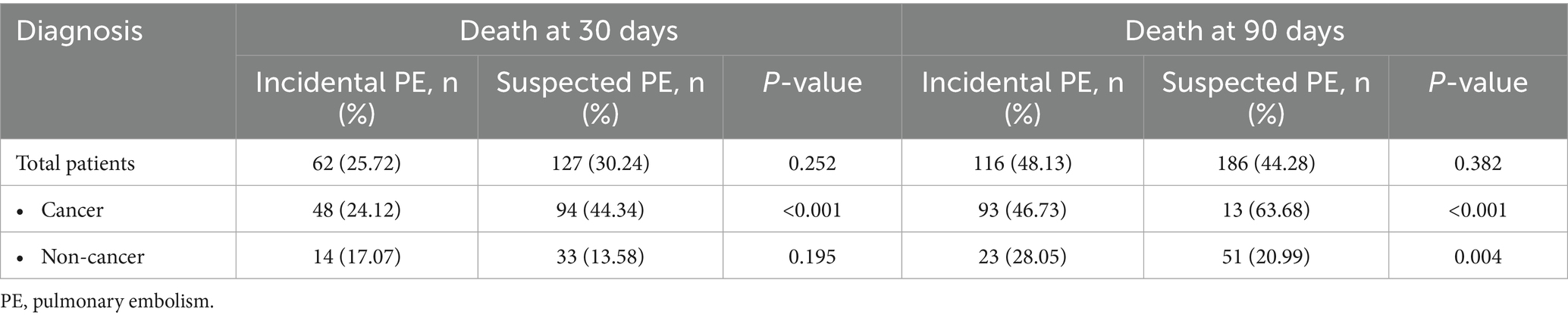Click the 48 (24.12) cancer cell

click(356, 210)
